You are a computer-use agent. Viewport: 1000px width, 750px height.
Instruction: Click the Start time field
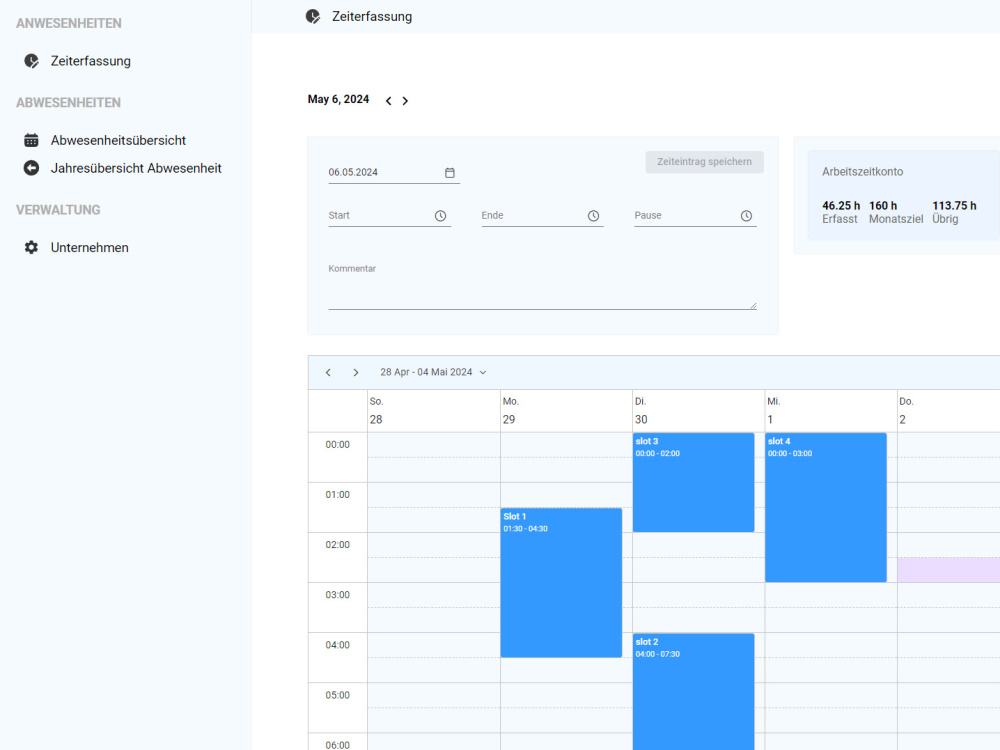click(x=389, y=216)
